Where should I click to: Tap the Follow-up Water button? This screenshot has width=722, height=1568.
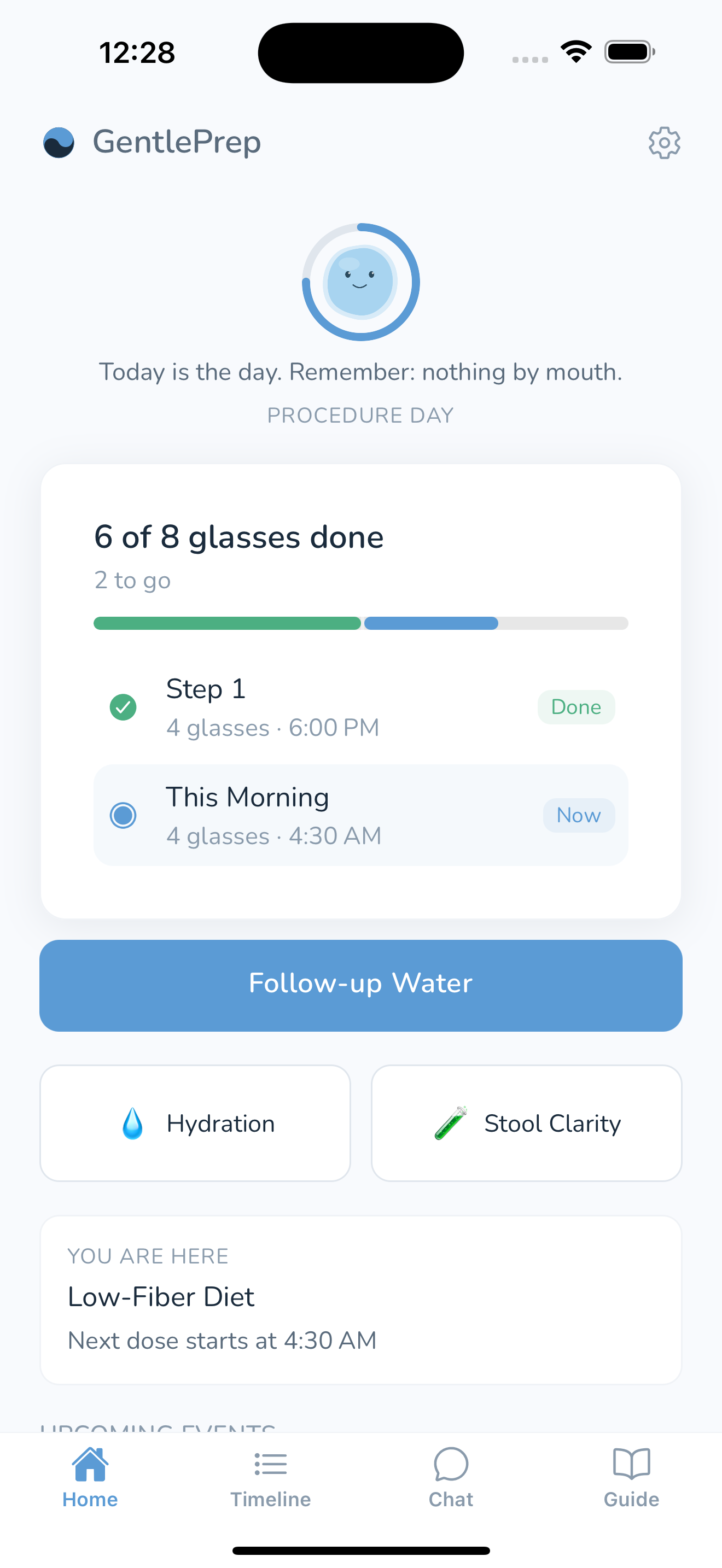(361, 986)
